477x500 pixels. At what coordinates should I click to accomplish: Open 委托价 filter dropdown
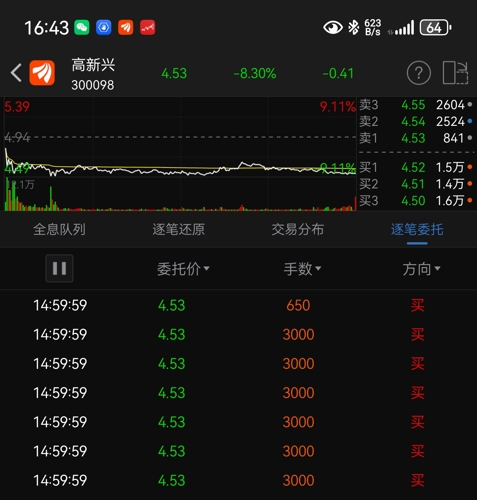point(183,269)
